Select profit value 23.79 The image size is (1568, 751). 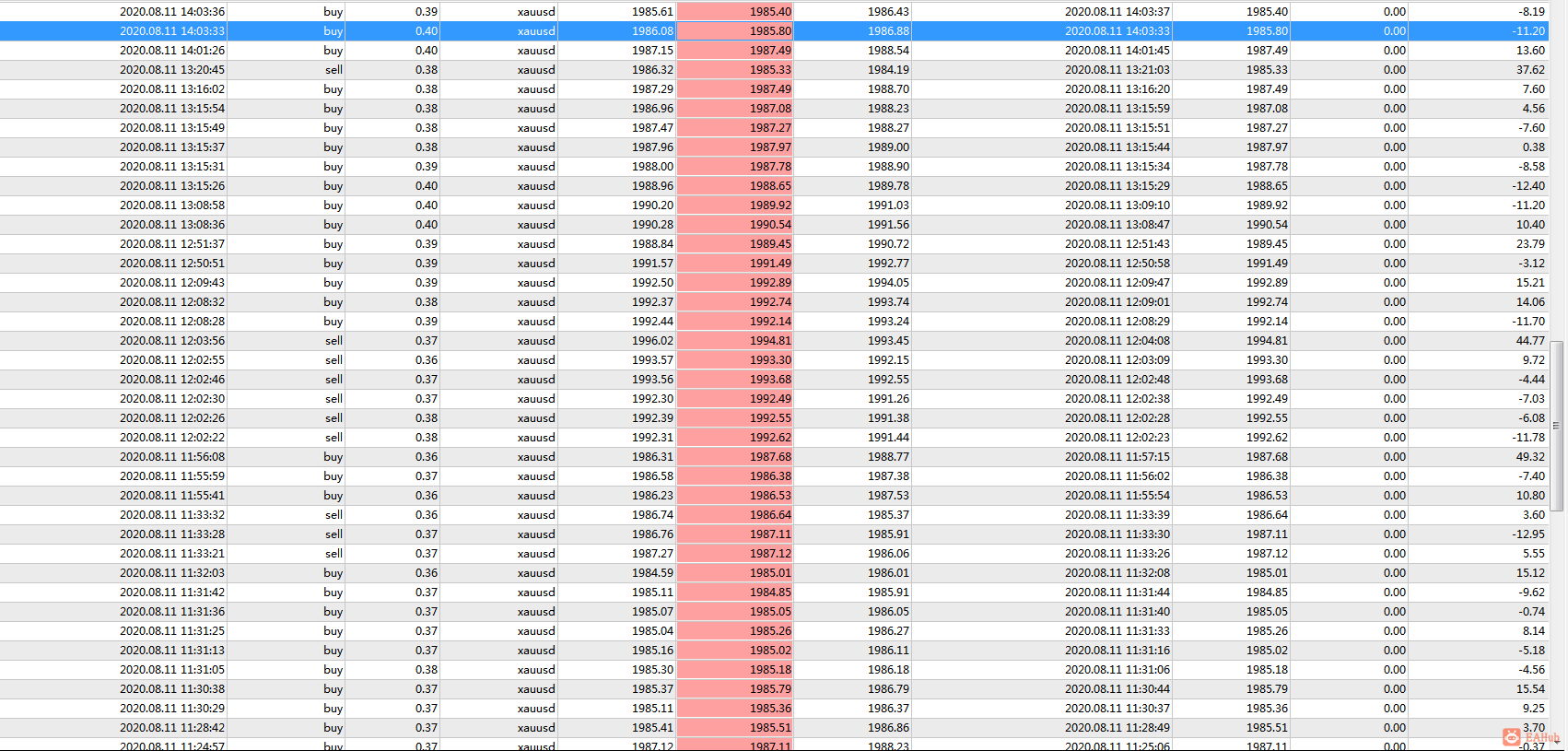pyautogui.click(x=1530, y=244)
